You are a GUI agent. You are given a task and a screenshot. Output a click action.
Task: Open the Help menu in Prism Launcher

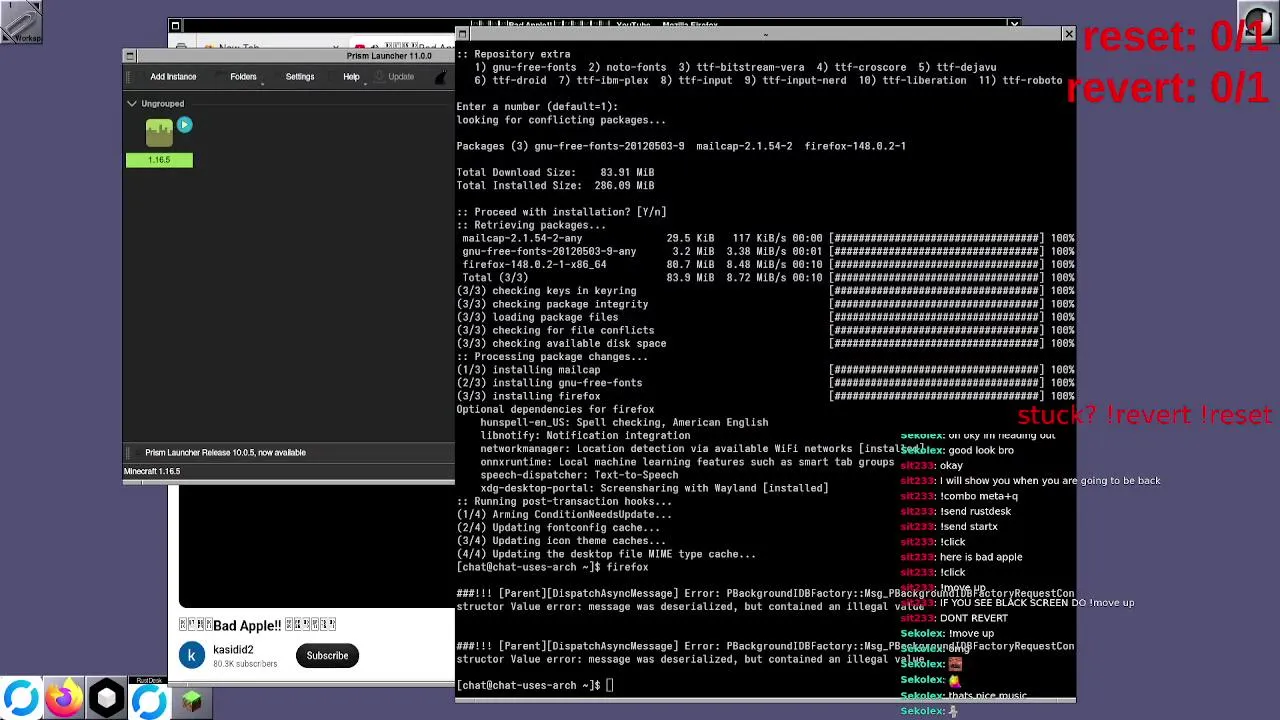[x=351, y=76]
